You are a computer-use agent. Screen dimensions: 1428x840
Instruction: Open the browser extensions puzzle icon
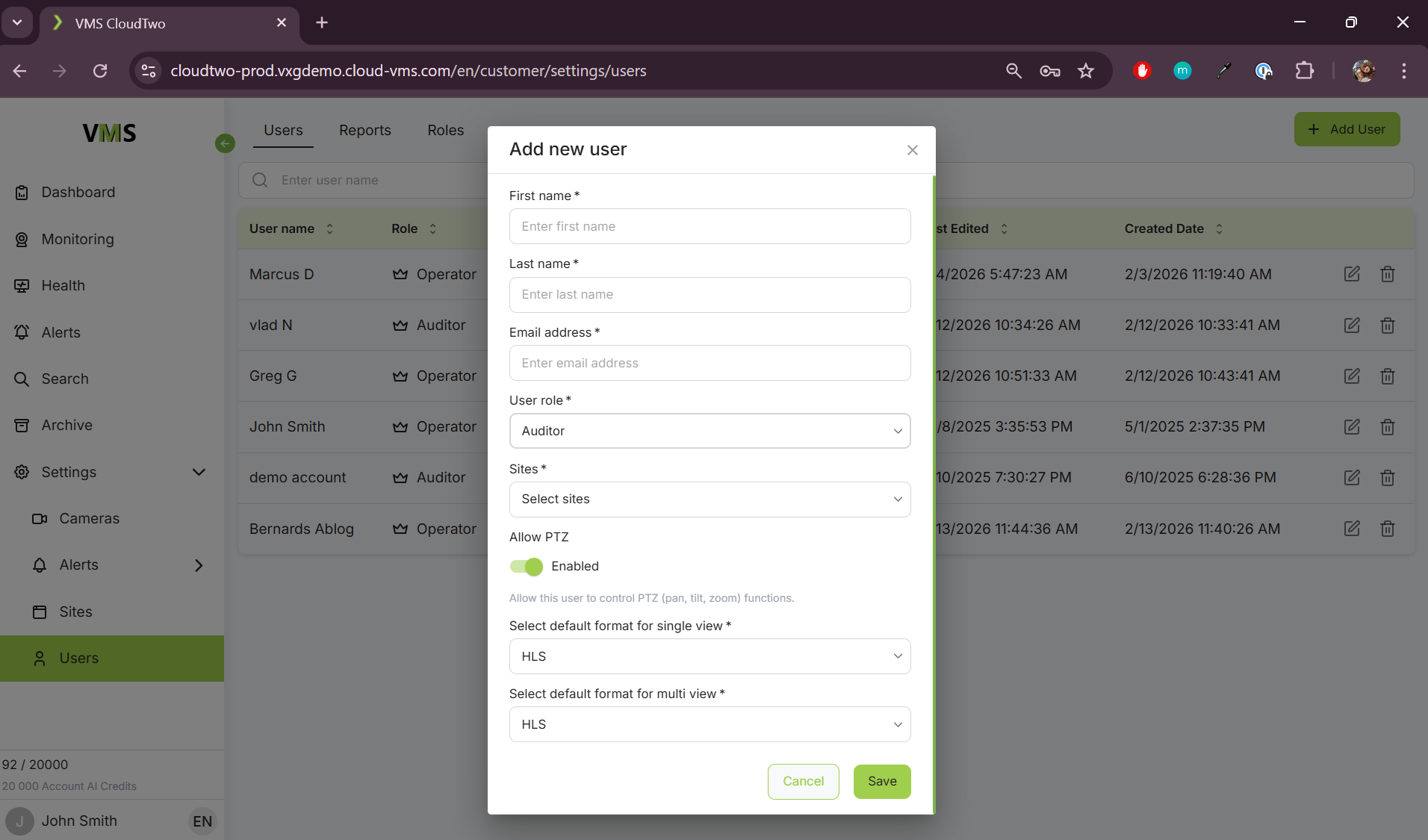[x=1304, y=71]
